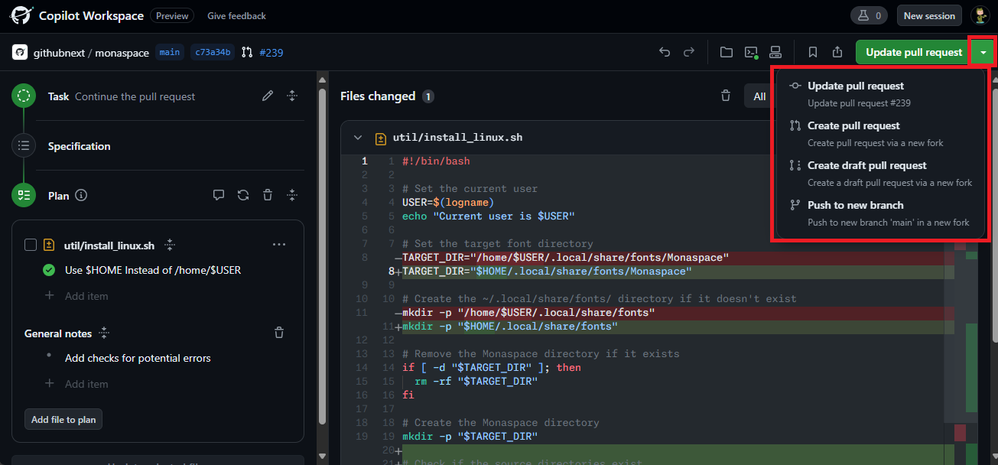The image size is (998, 465).
Task: Delete the plan with its trash icon
Action: (x=268, y=195)
